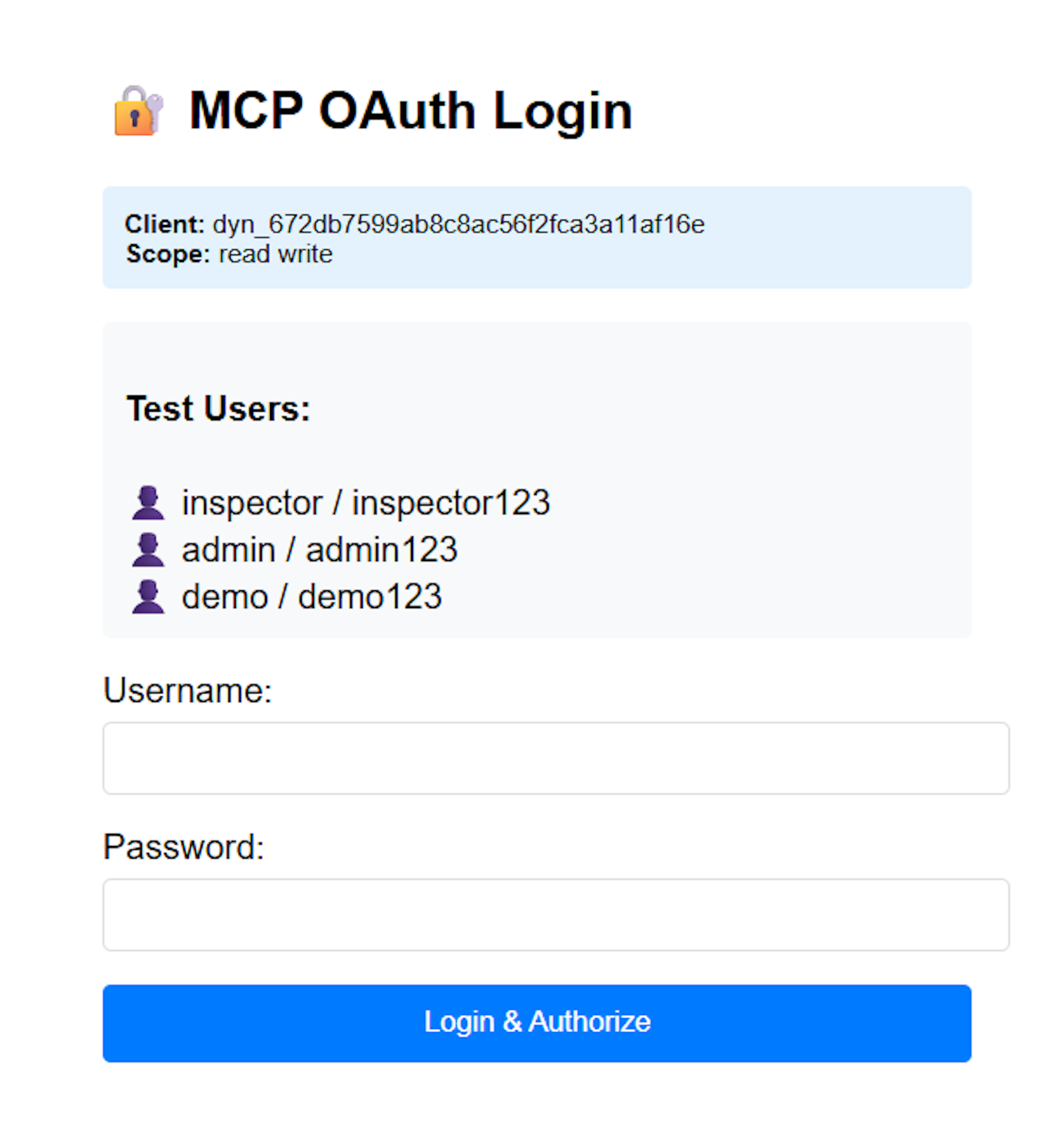Viewport: 1064px width, 1134px height.
Task: Click the padlock icon beside the title
Action: (x=139, y=112)
